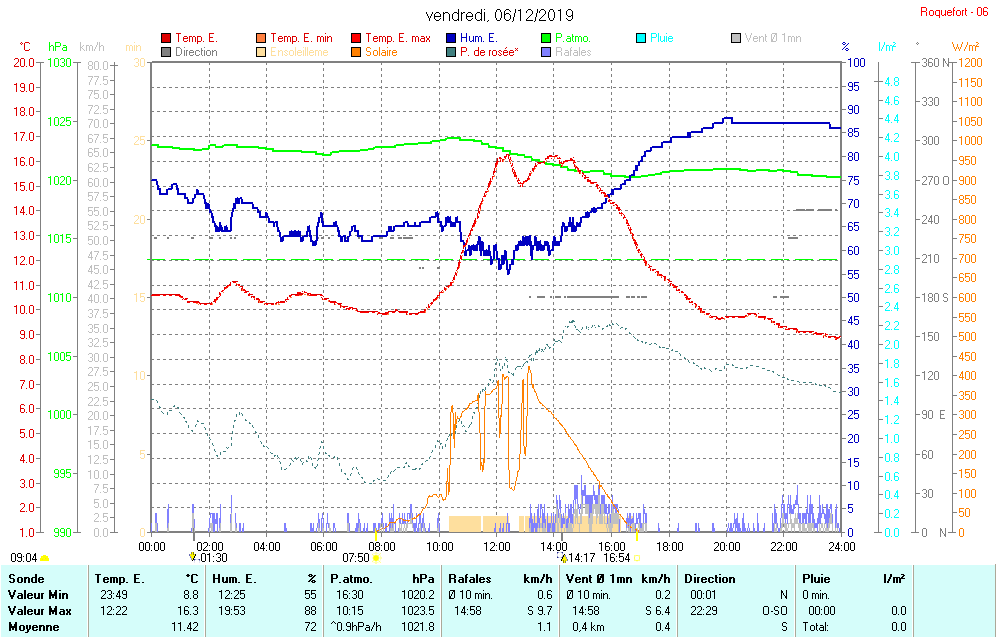
Task: Click the gust maximum value 'S 9.7'
Action: pos(539,611)
